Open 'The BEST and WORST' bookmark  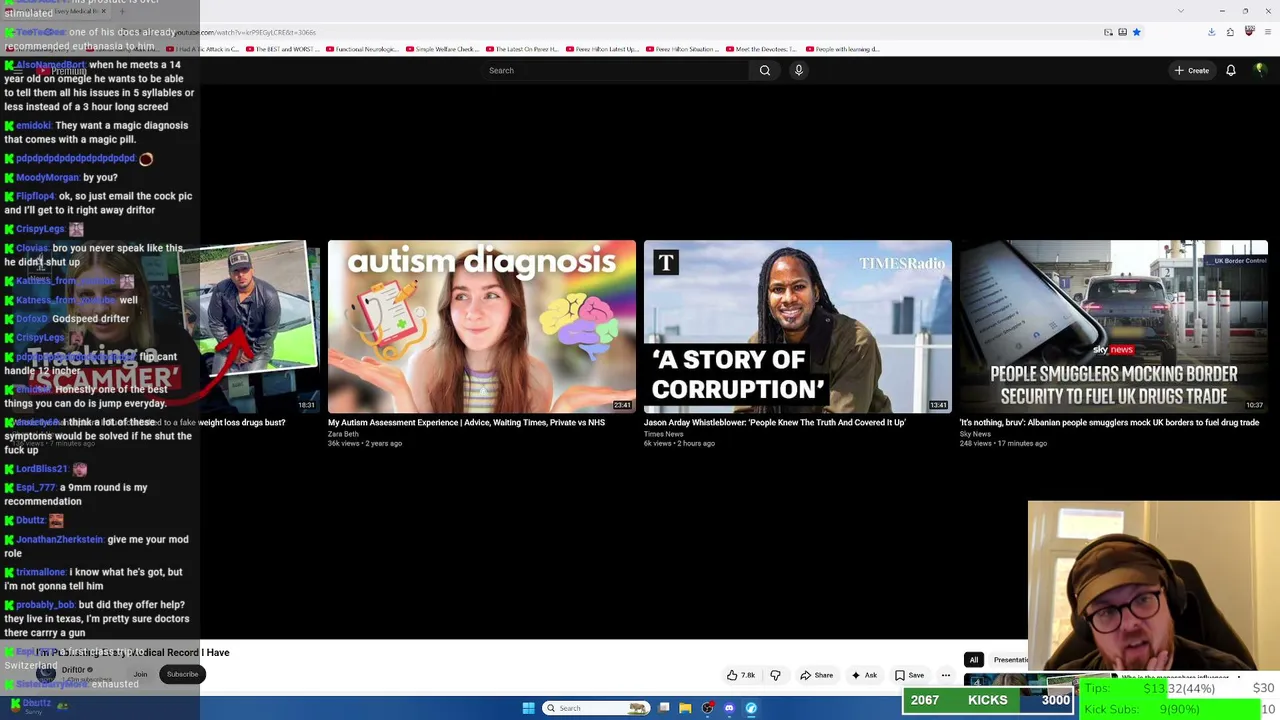click(281, 49)
